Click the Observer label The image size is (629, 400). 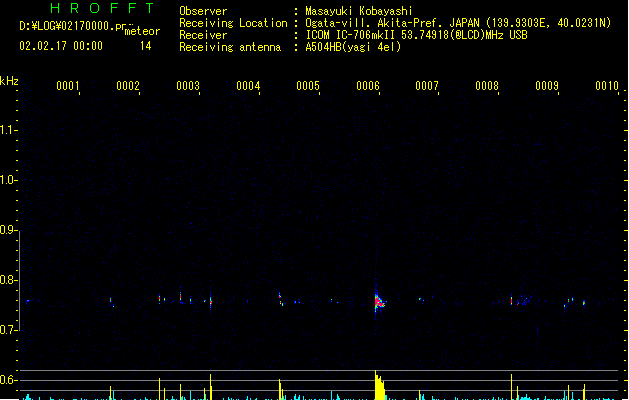pyautogui.click(x=203, y=11)
